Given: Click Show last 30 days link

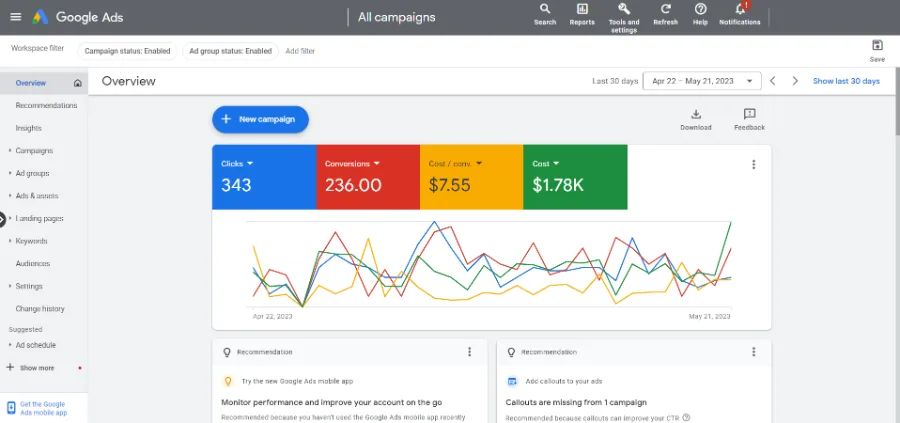Looking at the screenshot, I should [x=846, y=81].
